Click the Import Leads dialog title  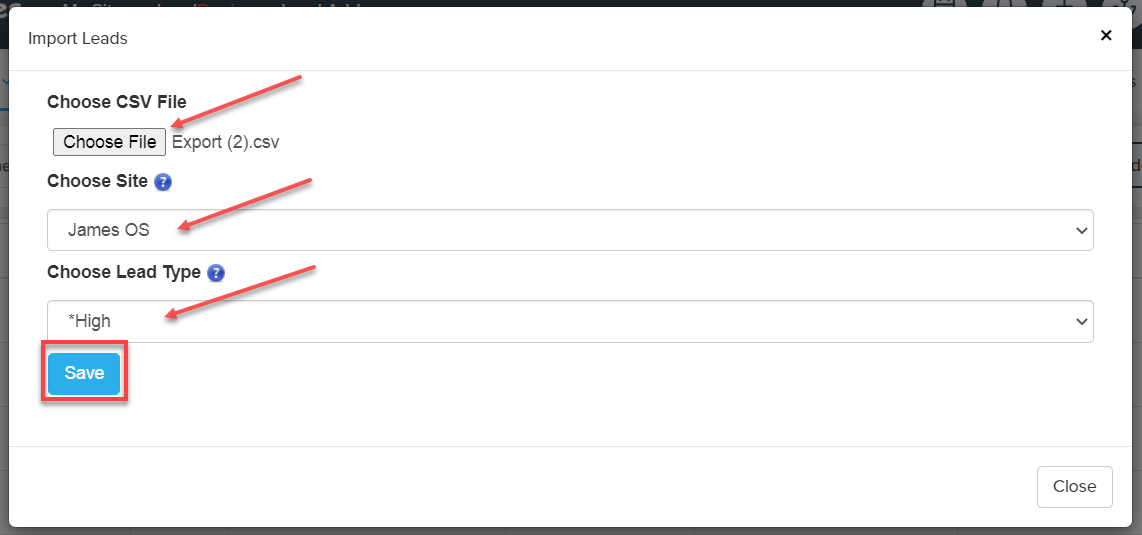(x=78, y=39)
